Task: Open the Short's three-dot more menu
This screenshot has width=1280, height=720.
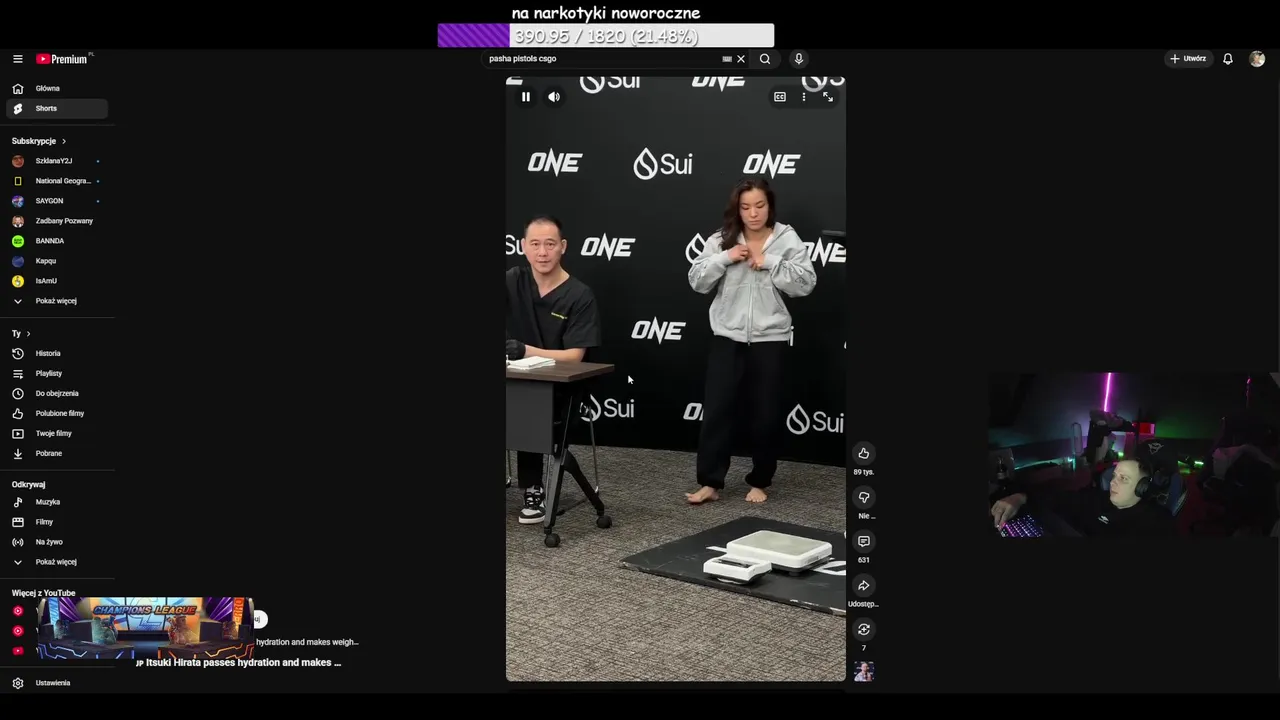Action: click(804, 97)
